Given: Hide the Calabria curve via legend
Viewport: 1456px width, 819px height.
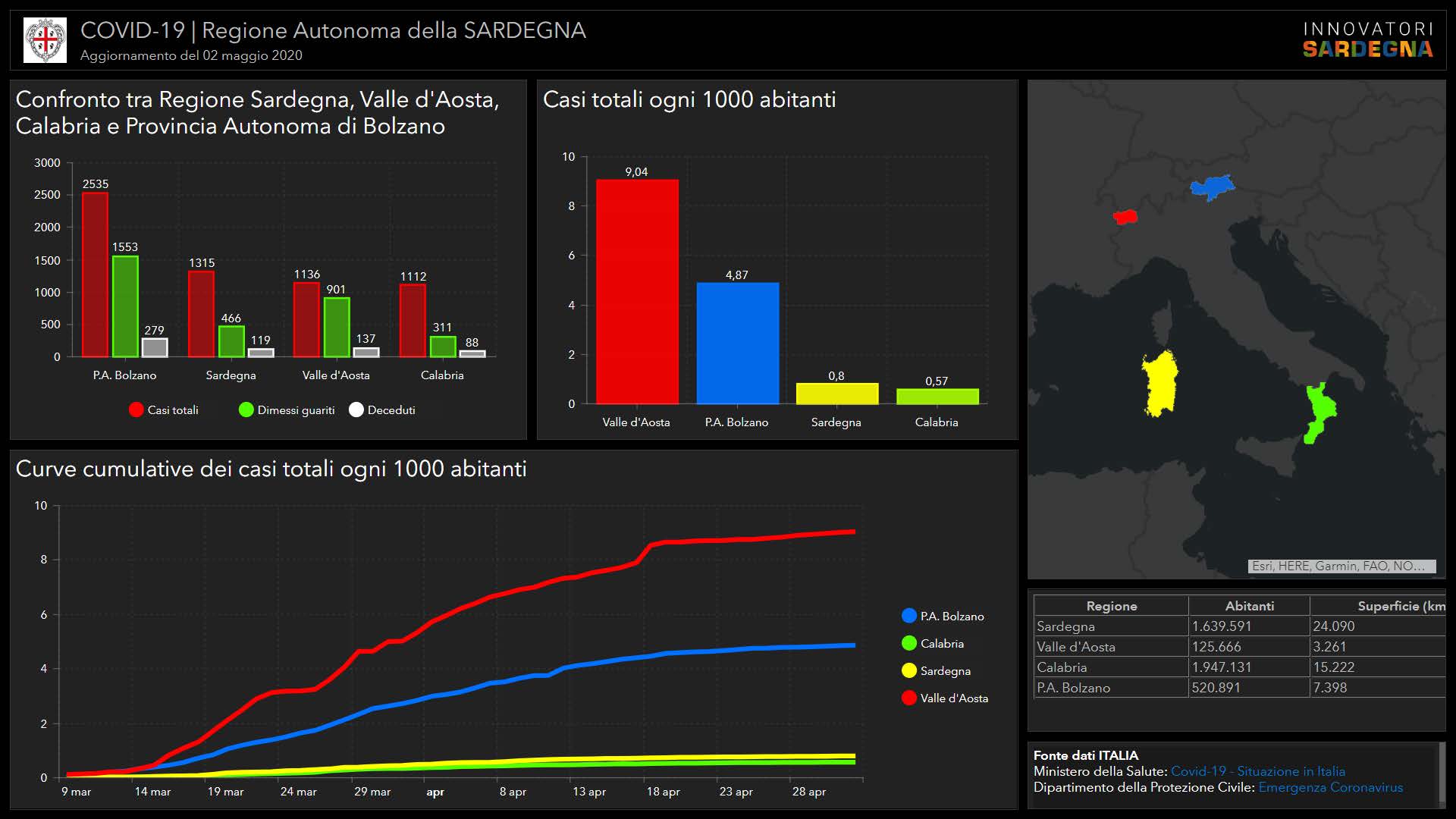Looking at the screenshot, I should 909,644.
